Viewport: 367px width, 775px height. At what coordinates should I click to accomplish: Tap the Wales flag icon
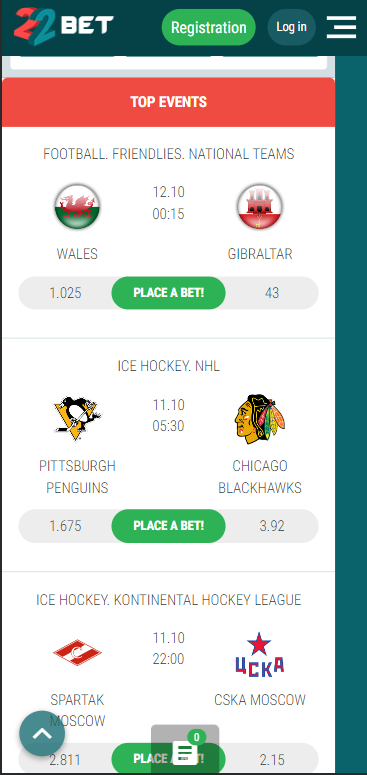coord(77,207)
